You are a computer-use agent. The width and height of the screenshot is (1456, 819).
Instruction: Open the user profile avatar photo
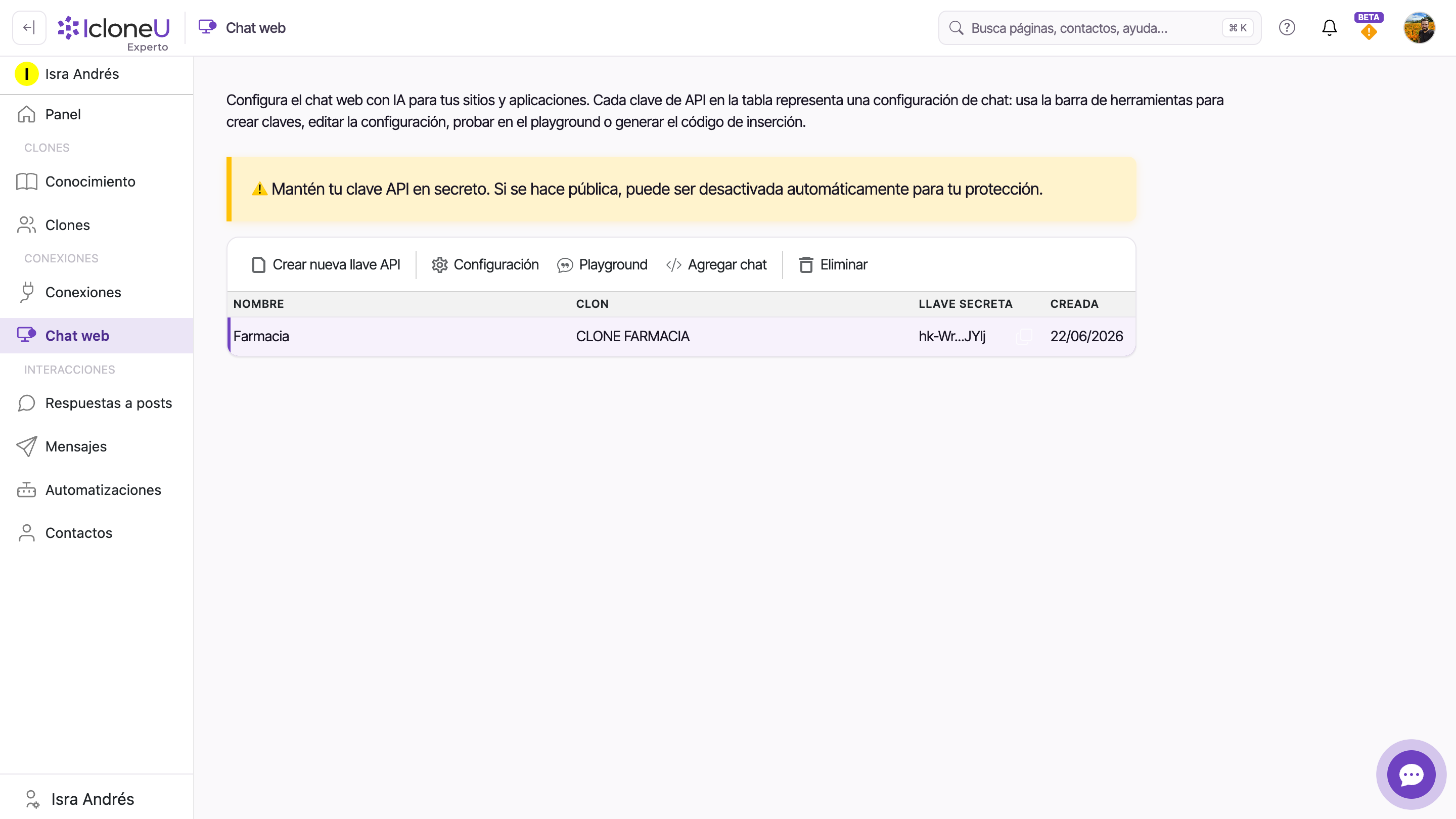pos(1419,28)
